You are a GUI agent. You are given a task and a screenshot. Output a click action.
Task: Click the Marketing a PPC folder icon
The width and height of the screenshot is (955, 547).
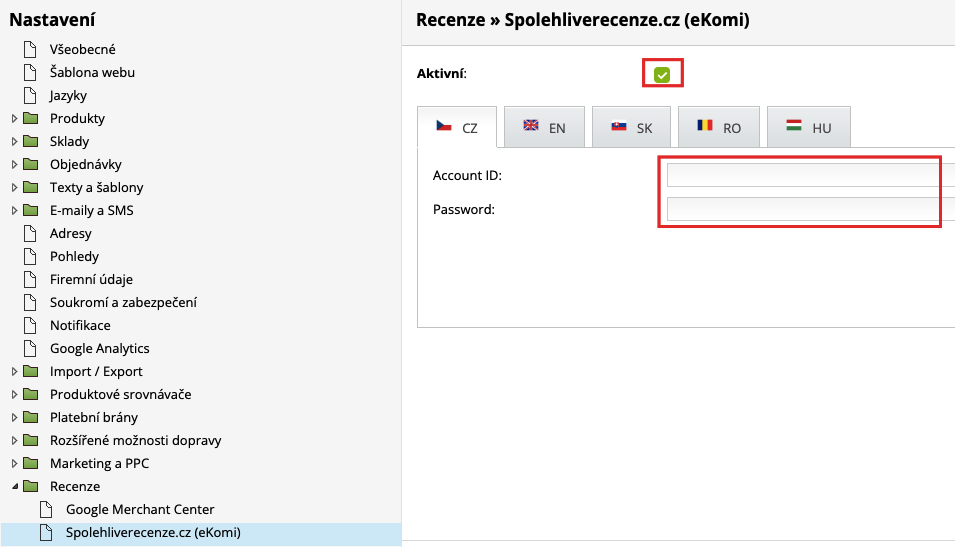[x=30, y=464]
